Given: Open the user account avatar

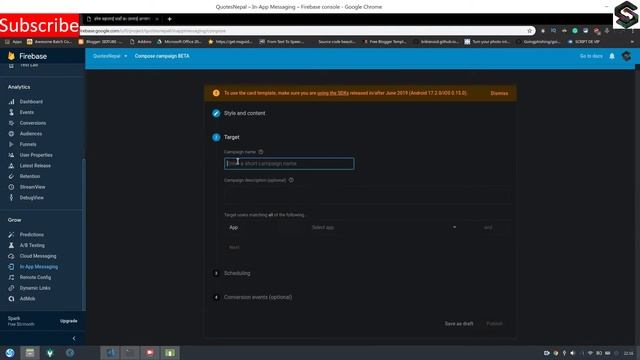Looking at the screenshot, I should [x=627, y=56].
